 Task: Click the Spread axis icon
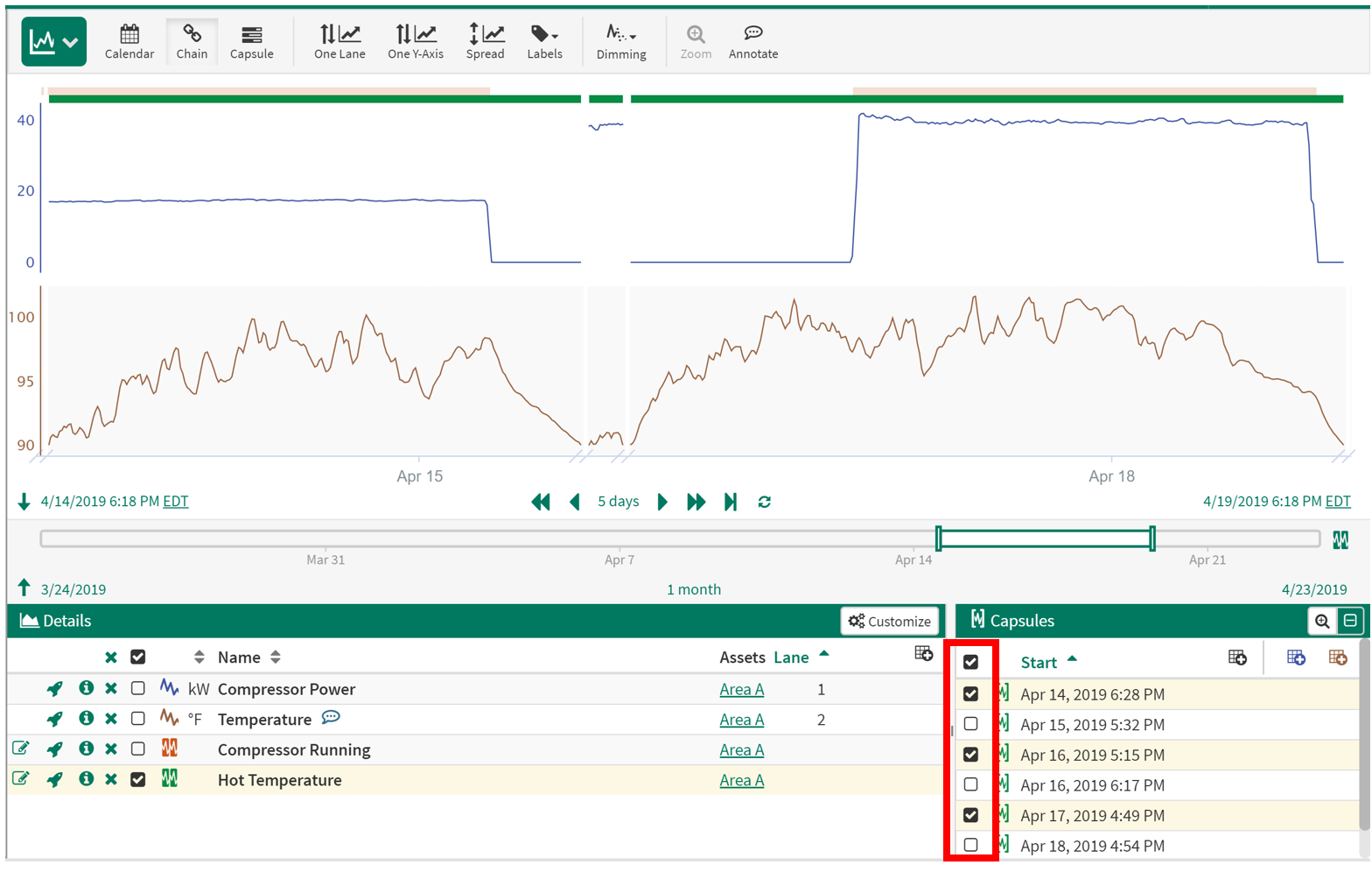(x=485, y=41)
